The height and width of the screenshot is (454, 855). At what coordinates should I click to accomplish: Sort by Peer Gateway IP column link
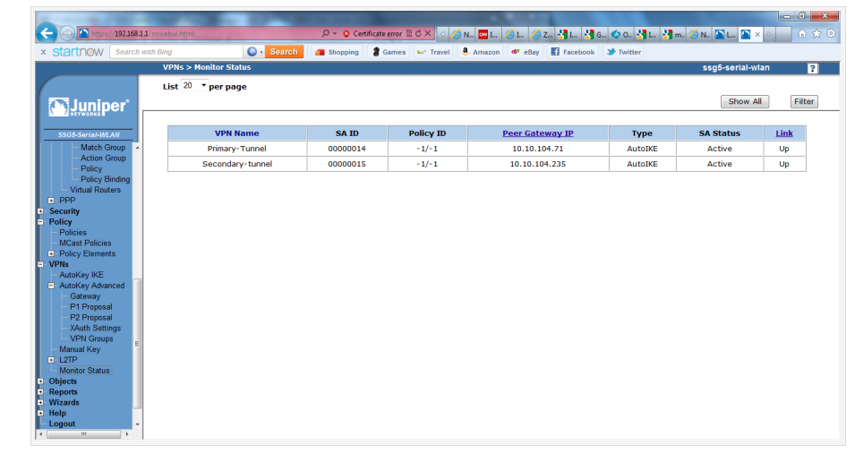pos(537,133)
